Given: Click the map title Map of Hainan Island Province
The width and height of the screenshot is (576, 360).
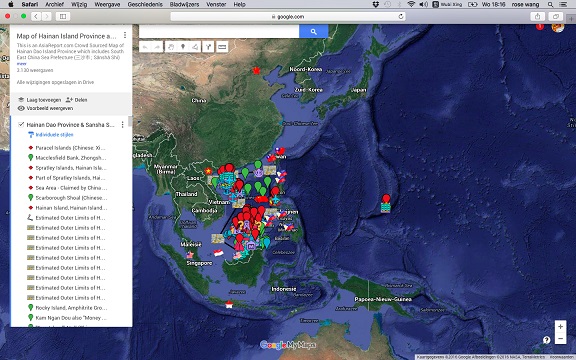Looking at the screenshot, I should 66,36.
